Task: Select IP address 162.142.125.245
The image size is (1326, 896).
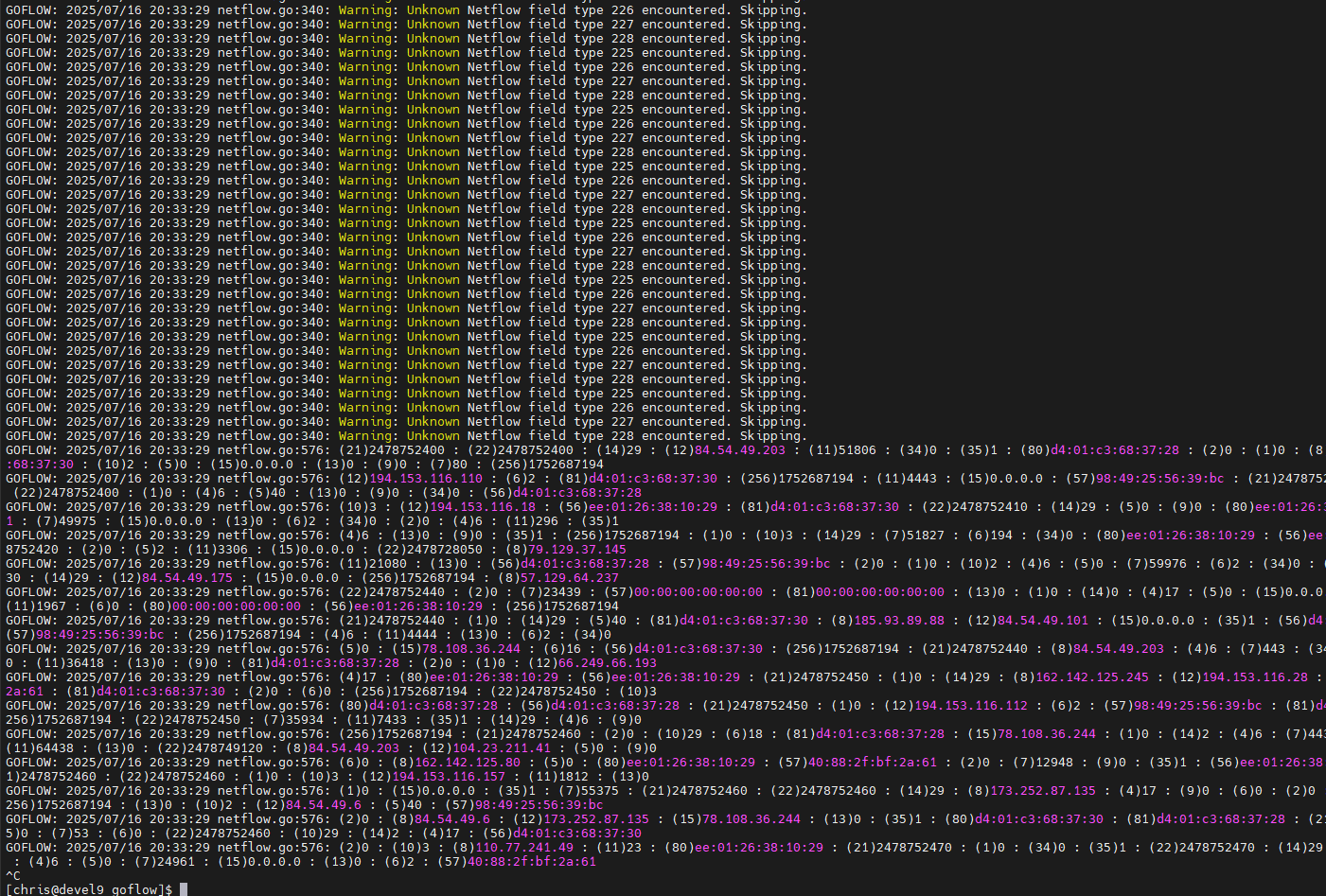Action: click(x=1092, y=677)
